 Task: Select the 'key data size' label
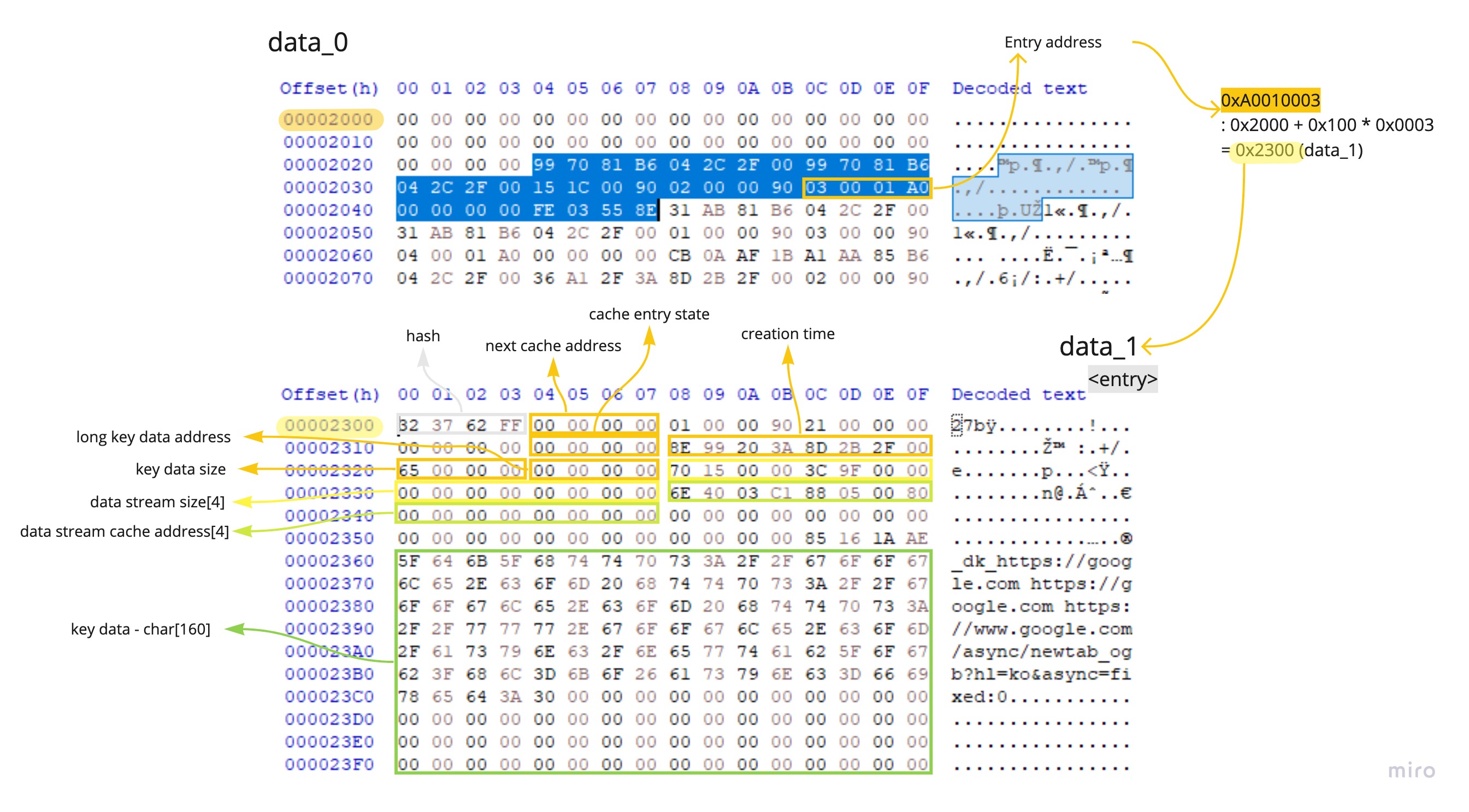pyautogui.click(x=180, y=470)
